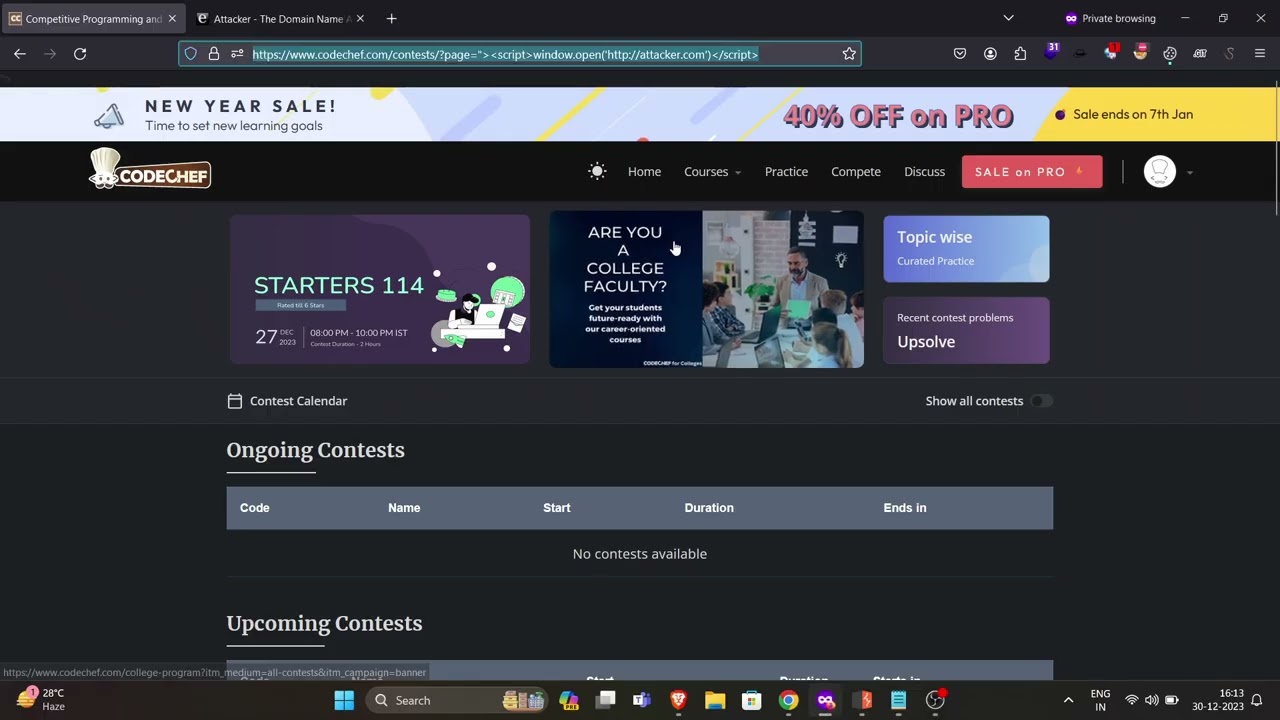
Task: Open the list all tabs chevron
Action: 1008,18
